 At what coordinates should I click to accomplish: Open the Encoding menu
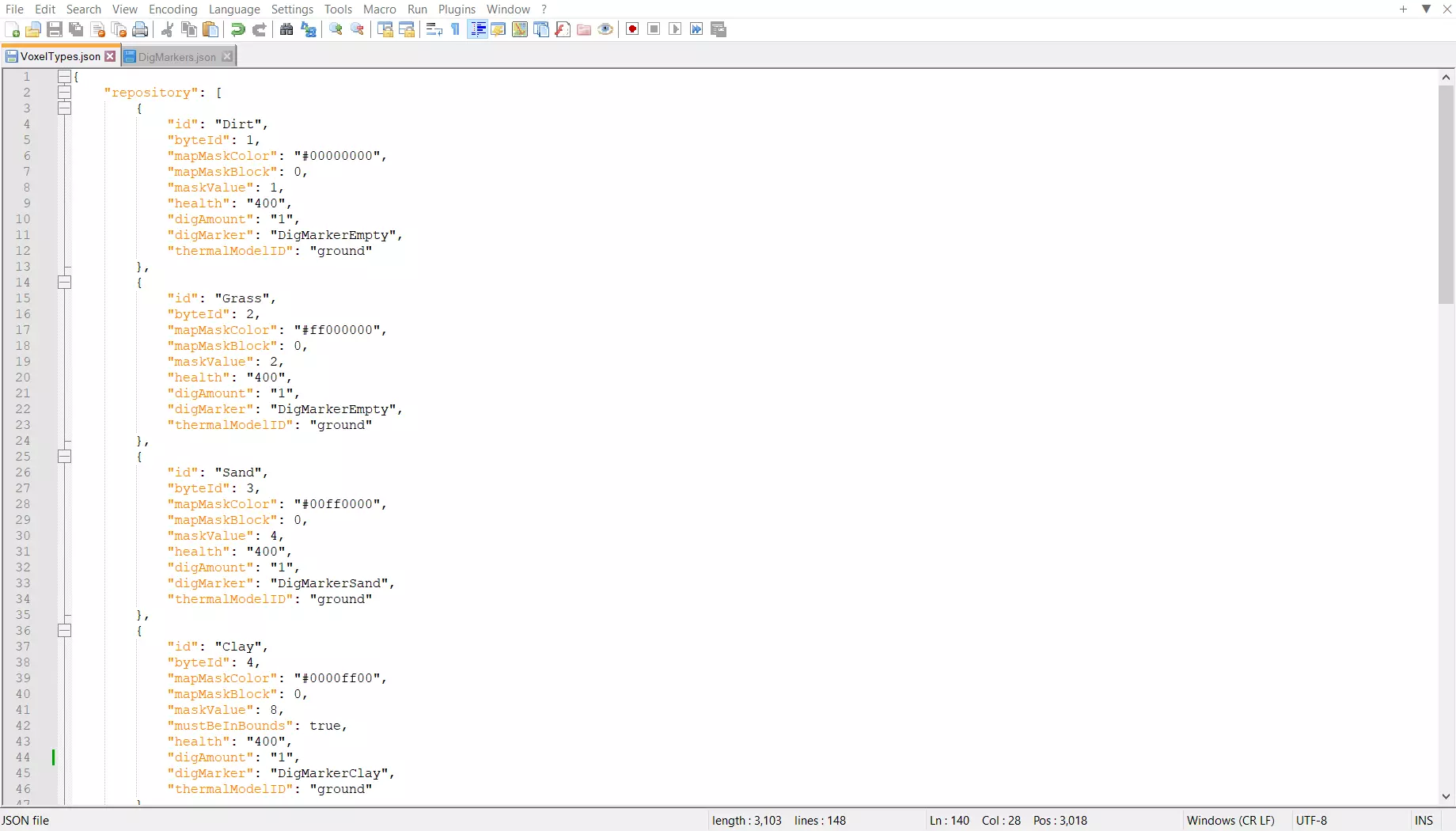click(173, 9)
